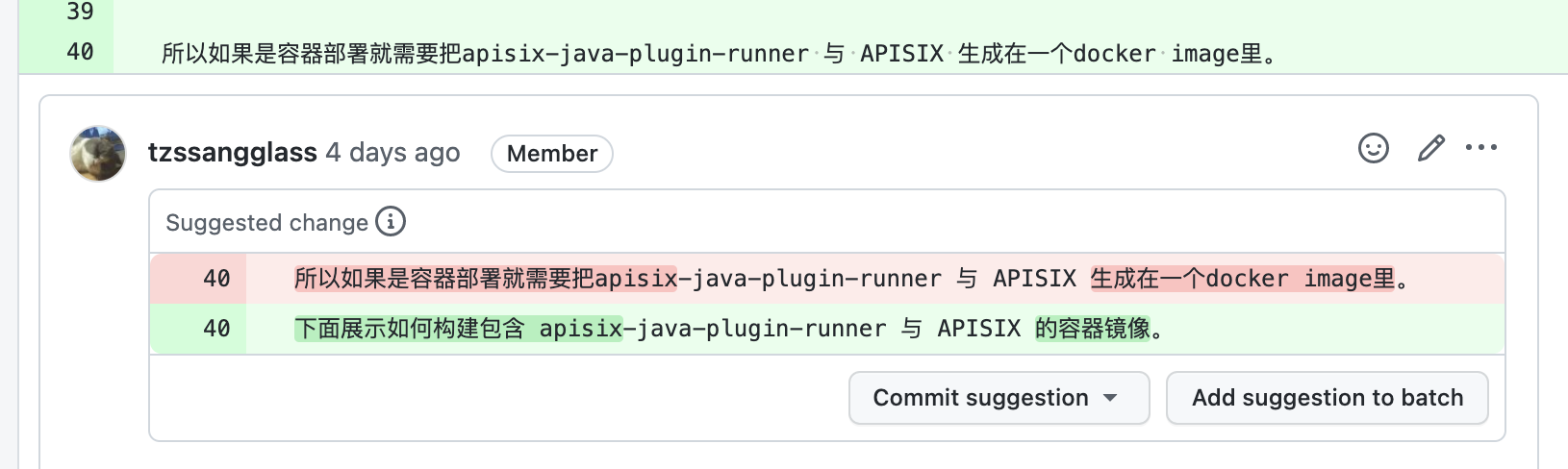
Task: Click the info icon beside Suggested change
Action: pyautogui.click(x=390, y=221)
